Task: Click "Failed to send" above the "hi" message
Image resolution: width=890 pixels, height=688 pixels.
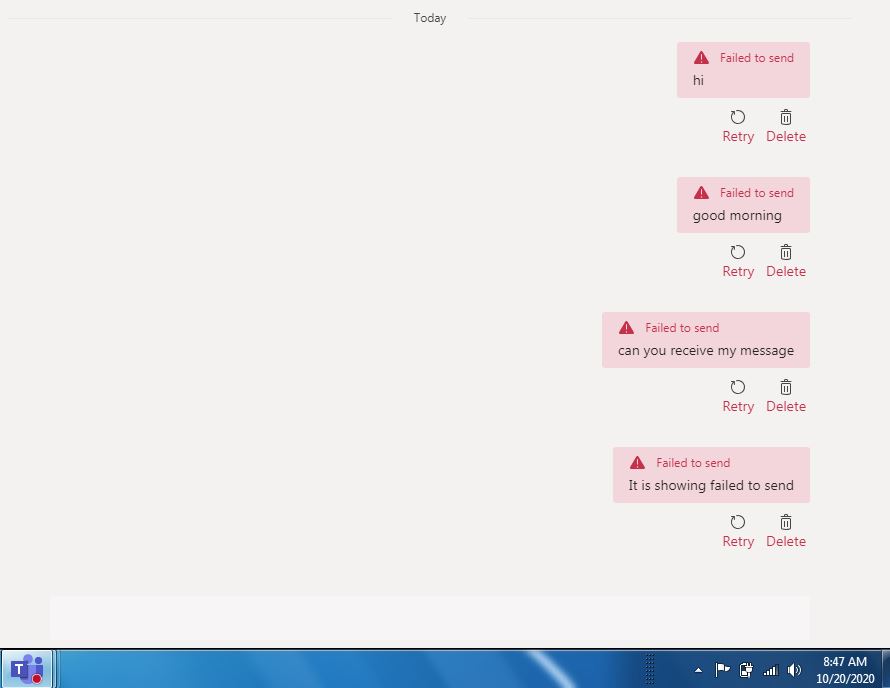Action: tap(757, 58)
